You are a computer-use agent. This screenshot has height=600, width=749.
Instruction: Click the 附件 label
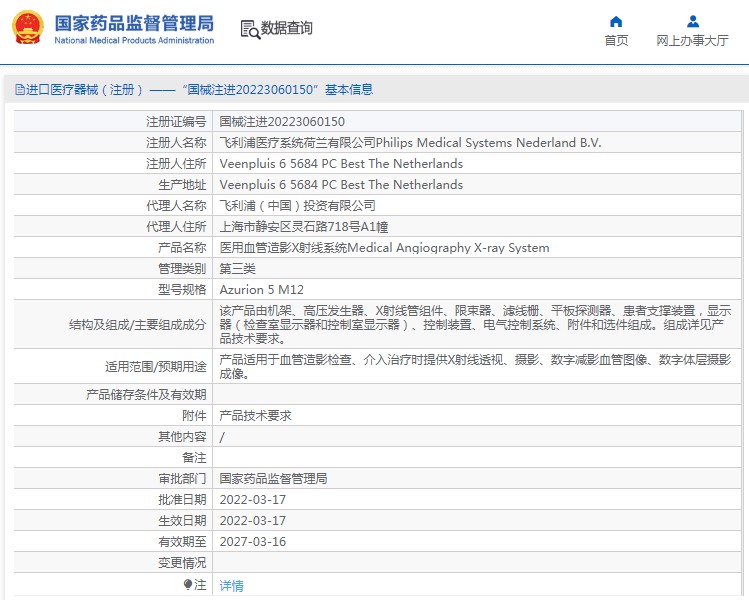[194, 416]
